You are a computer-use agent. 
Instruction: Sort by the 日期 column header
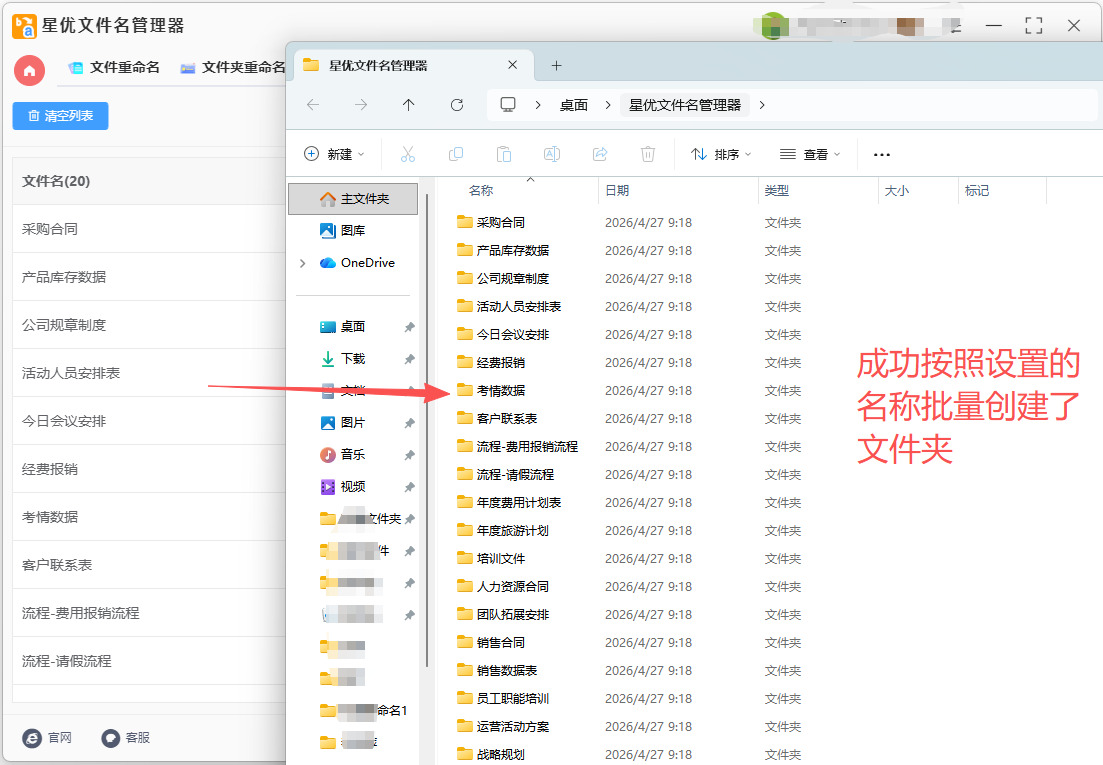coord(617,190)
